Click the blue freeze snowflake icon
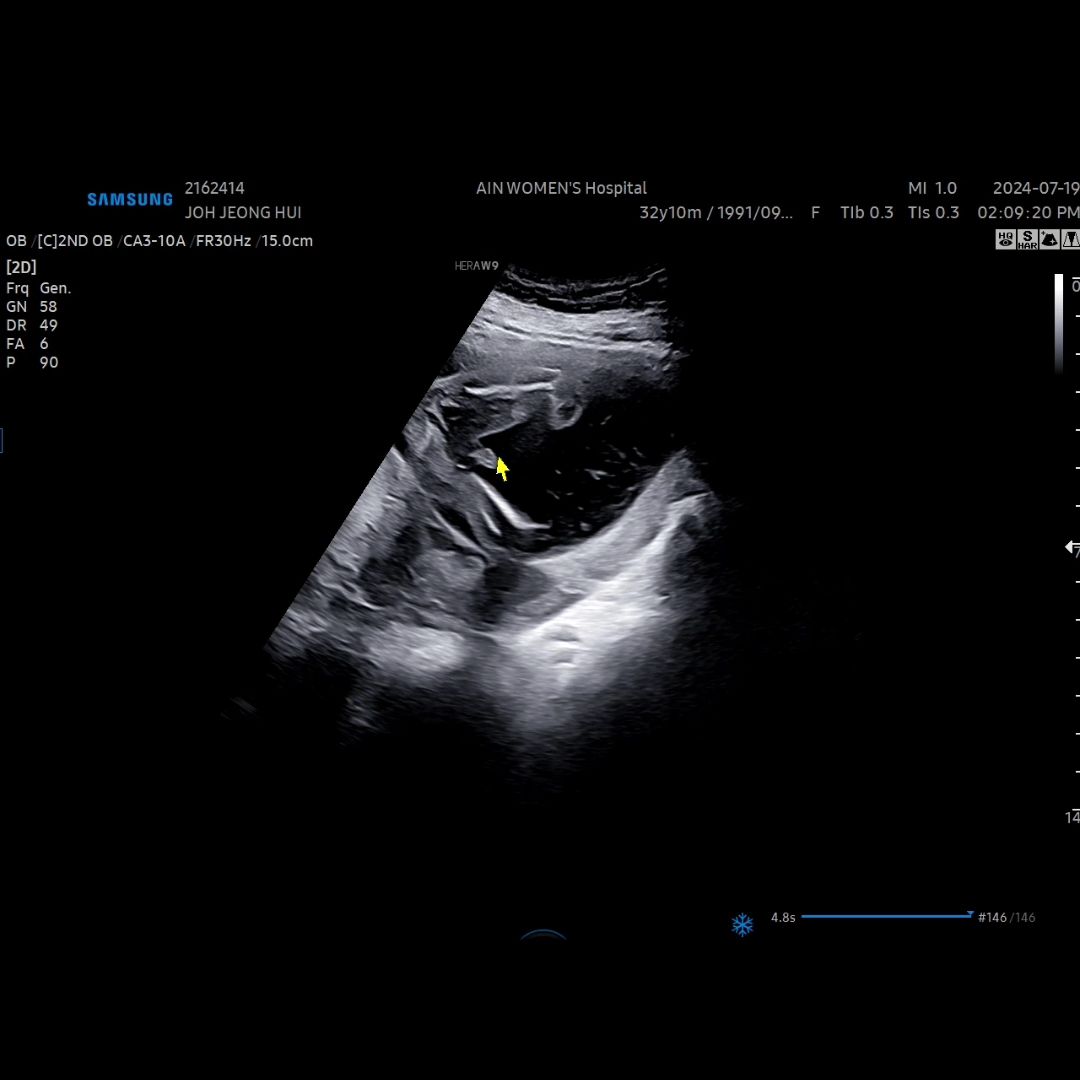 coord(742,924)
